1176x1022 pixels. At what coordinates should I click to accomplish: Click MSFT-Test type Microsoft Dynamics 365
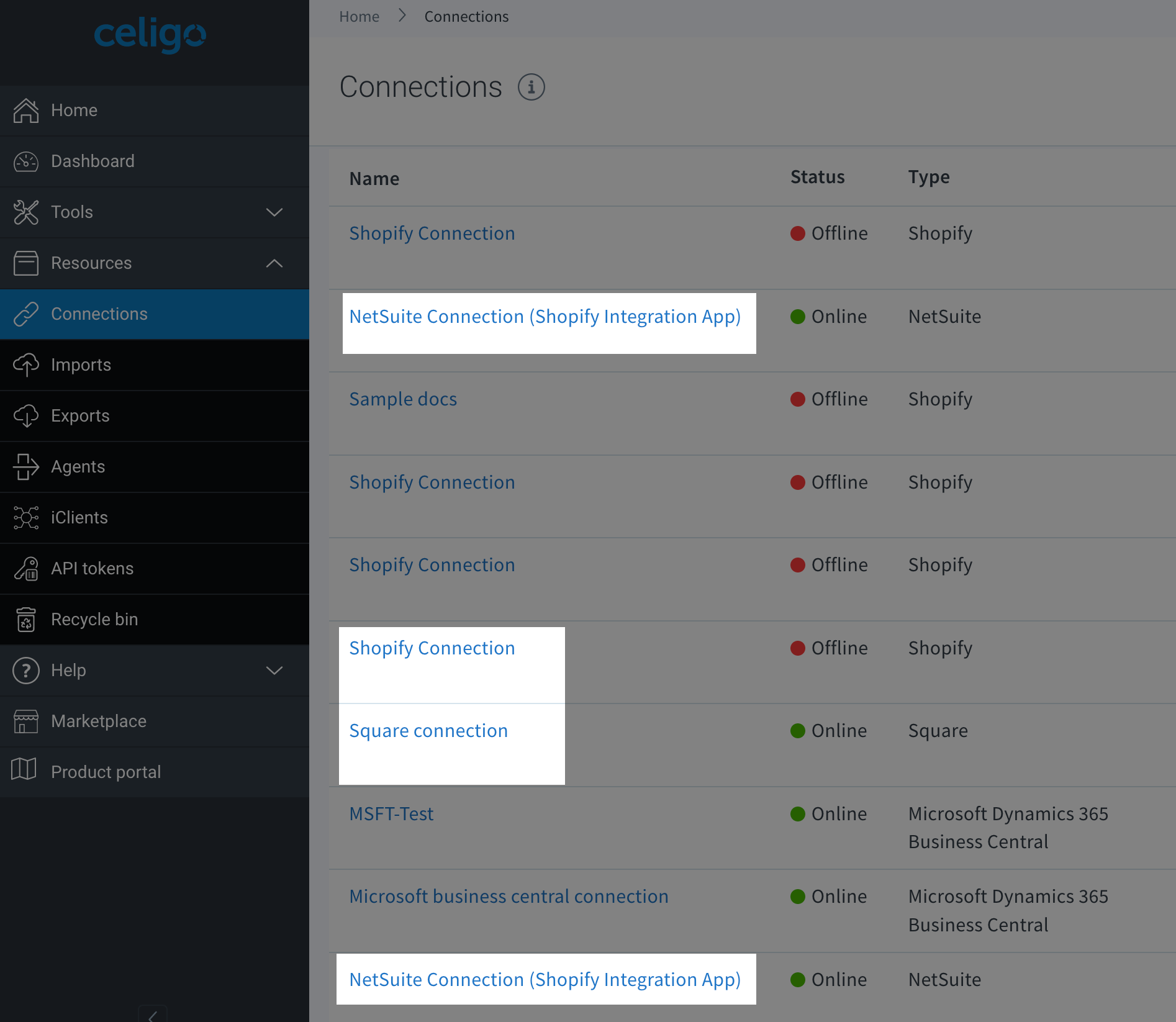click(x=1008, y=828)
